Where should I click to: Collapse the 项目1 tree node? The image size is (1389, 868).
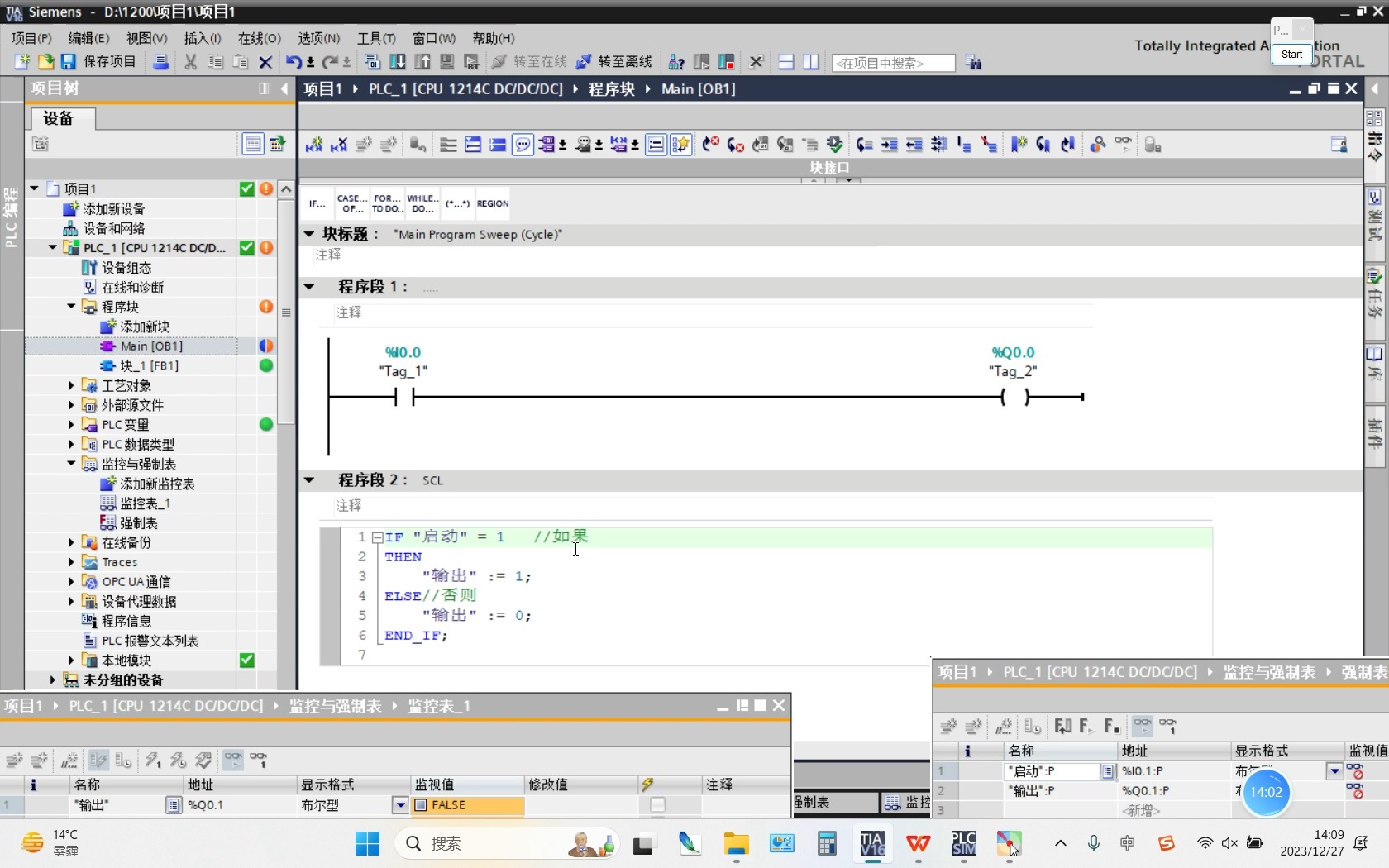tap(35, 188)
